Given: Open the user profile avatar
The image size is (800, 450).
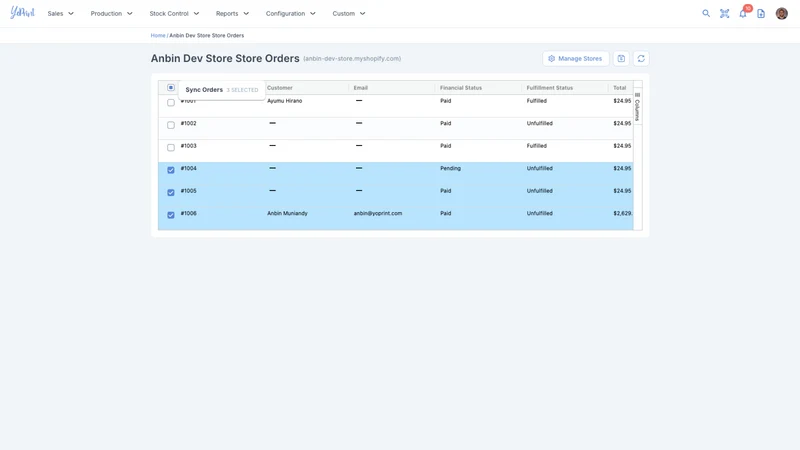Looking at the screenshot, I should coord(782,14).
